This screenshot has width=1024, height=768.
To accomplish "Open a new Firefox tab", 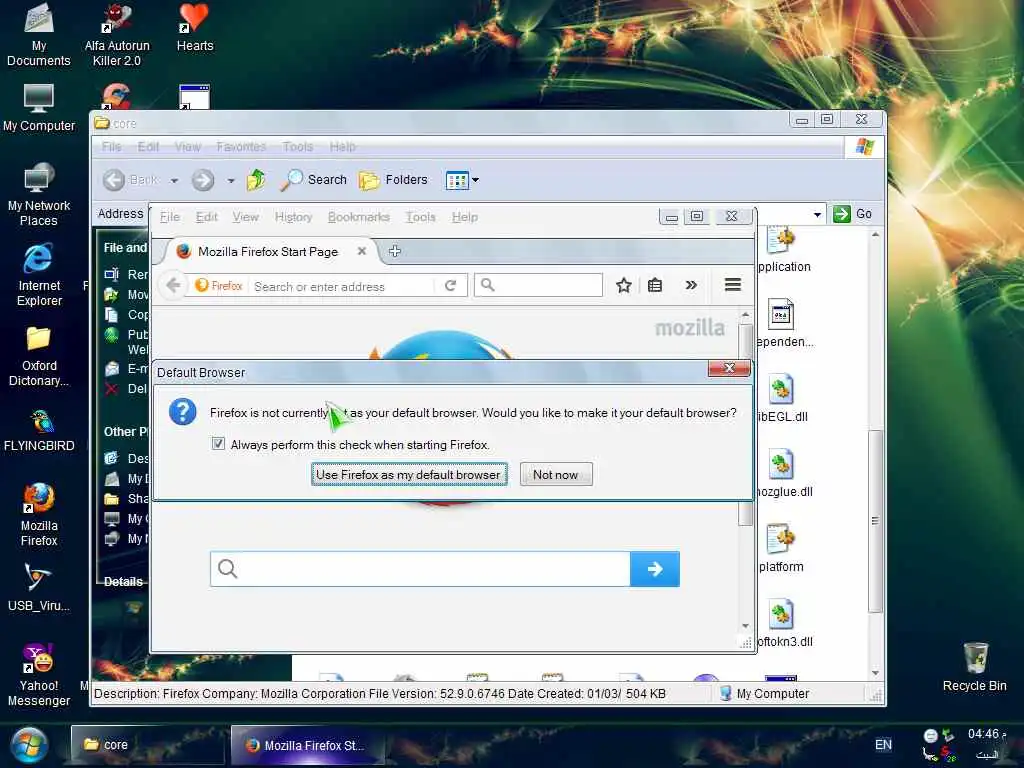I will (394, 251).
